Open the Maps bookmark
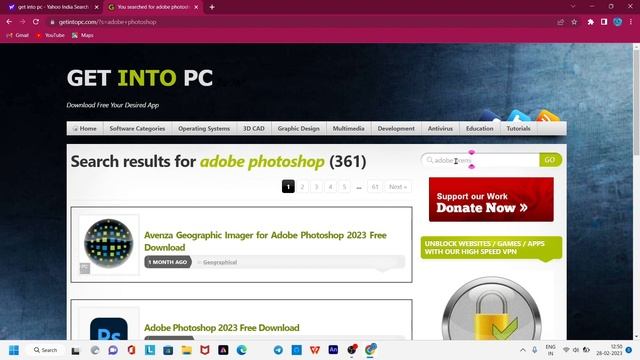Image resolution: width=640 pixels, height=360 pixels. [83, 36]
